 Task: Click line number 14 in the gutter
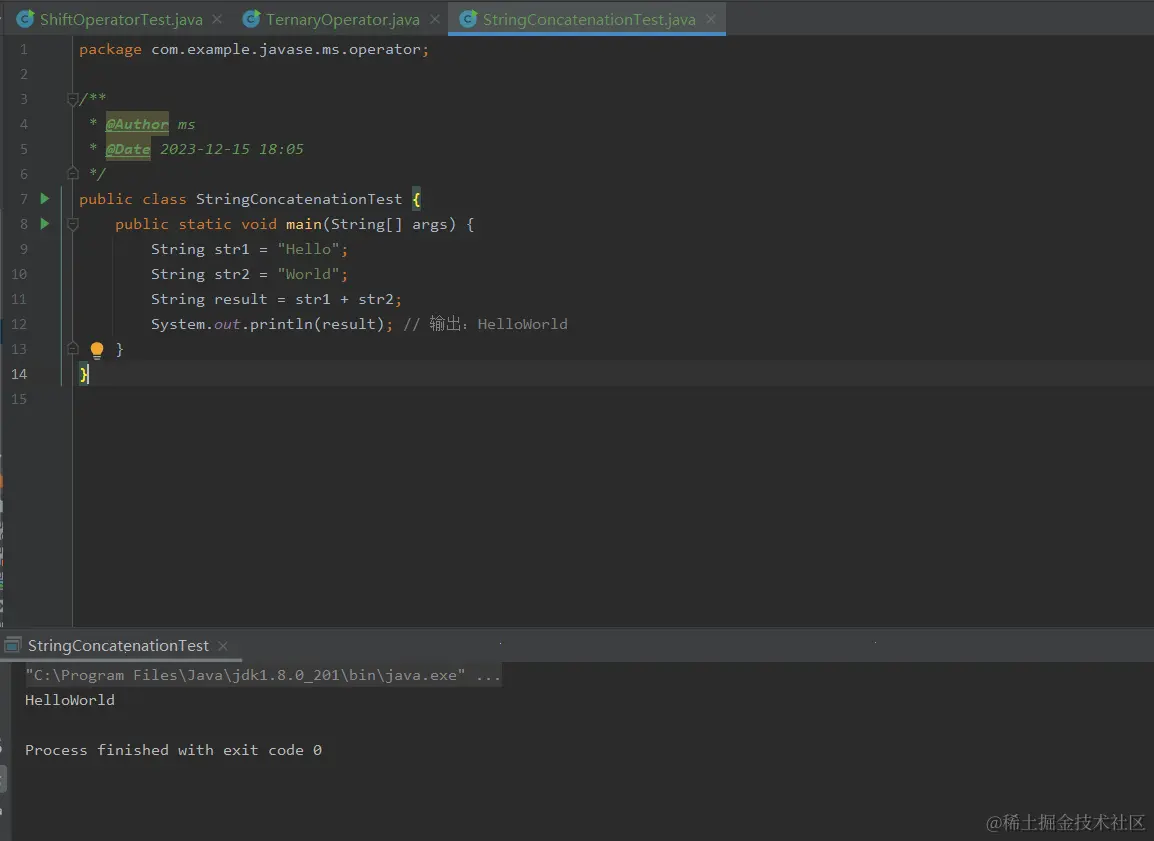[x=19, y=375]
